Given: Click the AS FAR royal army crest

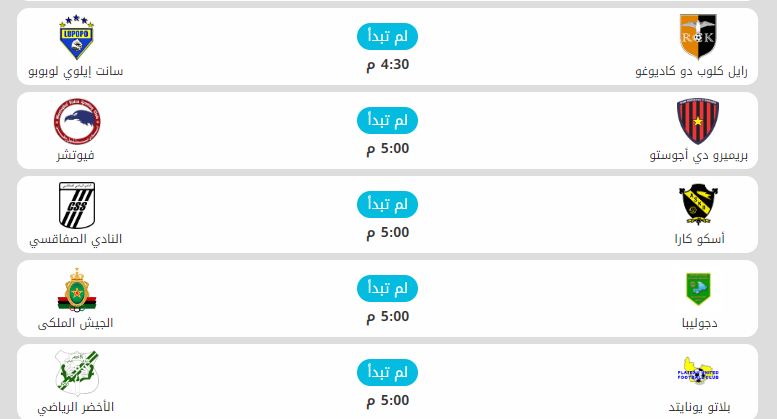Looking at the screenshot, I should point(76,289).
